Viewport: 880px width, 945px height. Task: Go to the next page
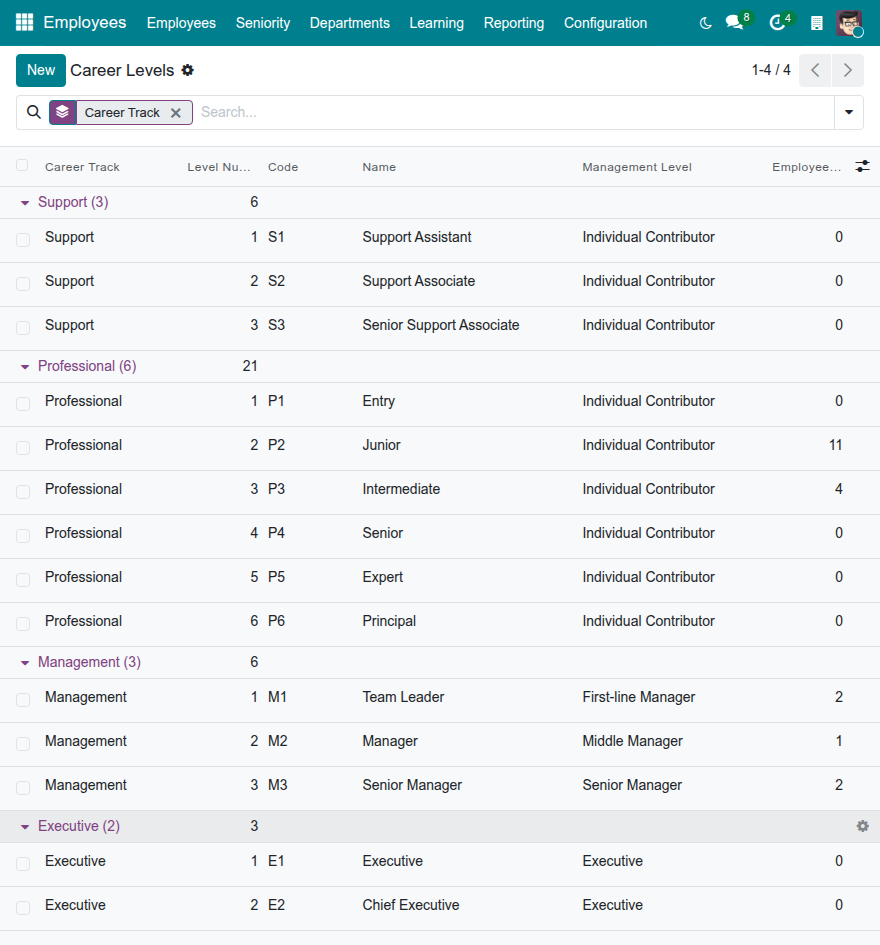click(847, 70)
